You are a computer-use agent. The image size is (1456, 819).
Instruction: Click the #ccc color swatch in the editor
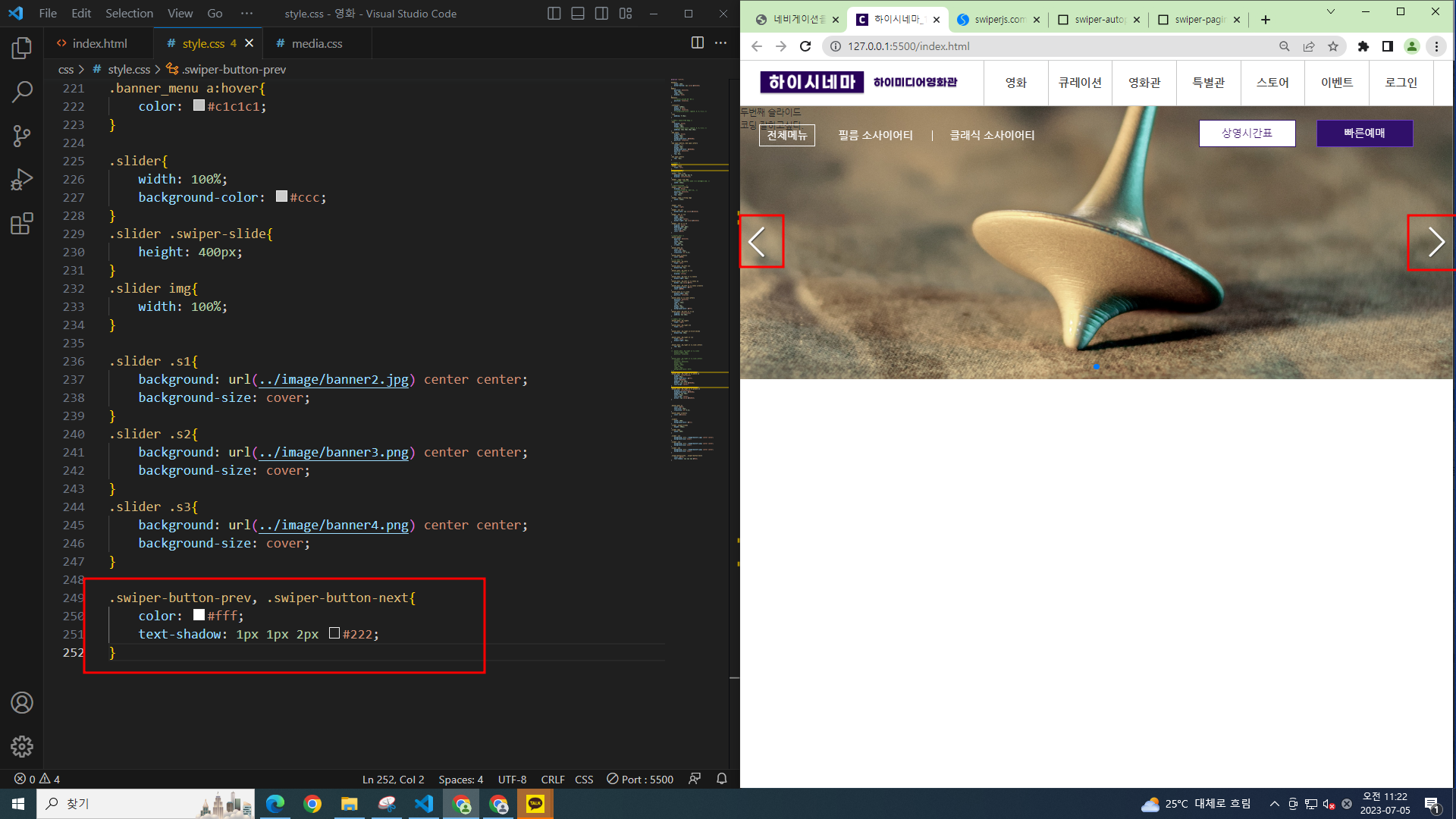click(x=281, y=196)
